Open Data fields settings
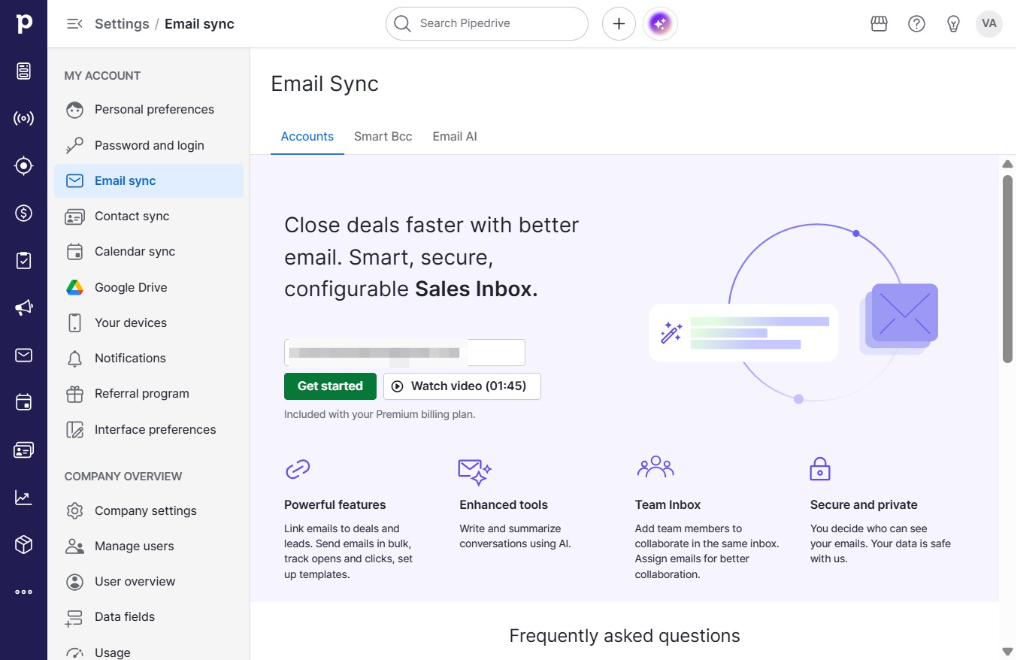 149,617
